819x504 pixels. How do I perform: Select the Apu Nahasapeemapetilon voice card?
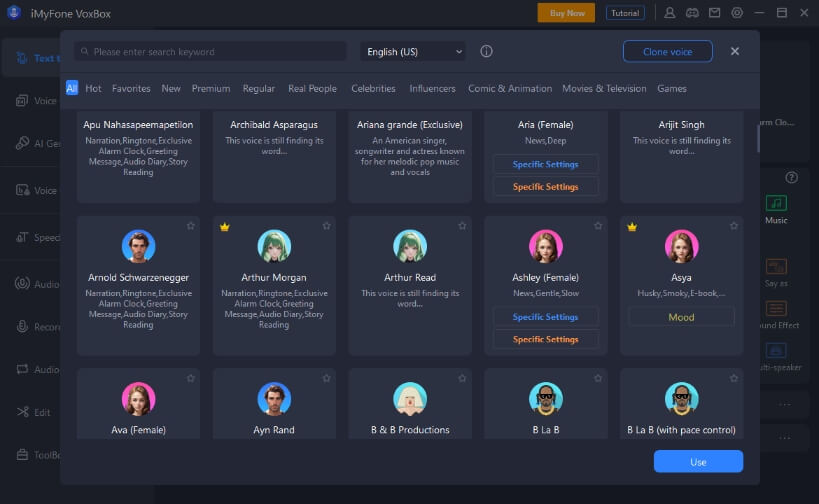point(138,156)
